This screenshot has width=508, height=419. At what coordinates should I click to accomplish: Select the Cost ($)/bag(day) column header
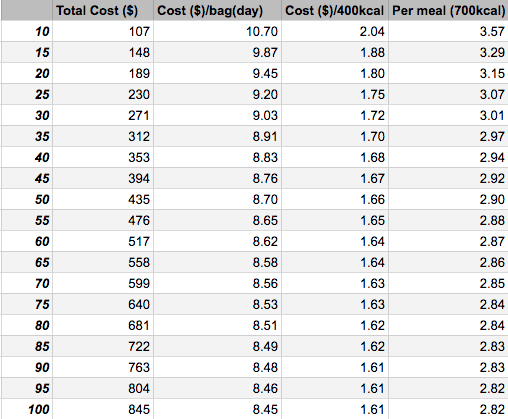tap(217, 10)
